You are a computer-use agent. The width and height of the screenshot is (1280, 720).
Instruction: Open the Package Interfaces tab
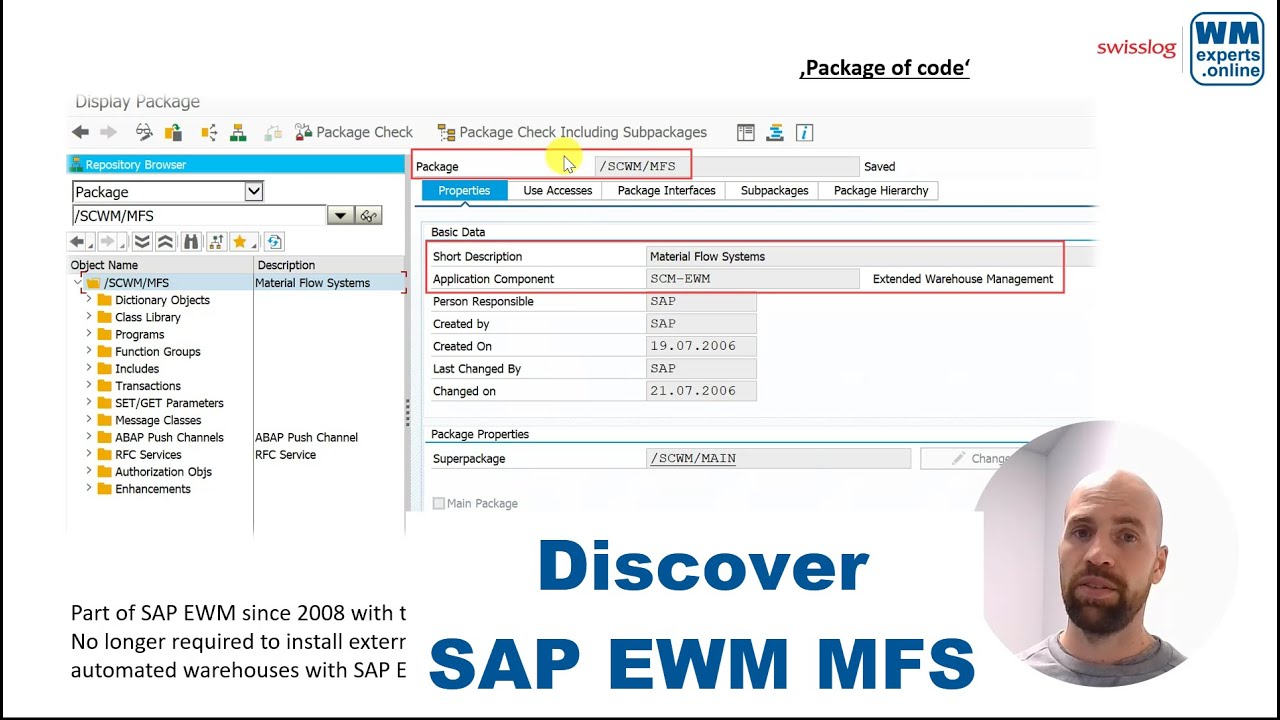[x=666, y=190]
